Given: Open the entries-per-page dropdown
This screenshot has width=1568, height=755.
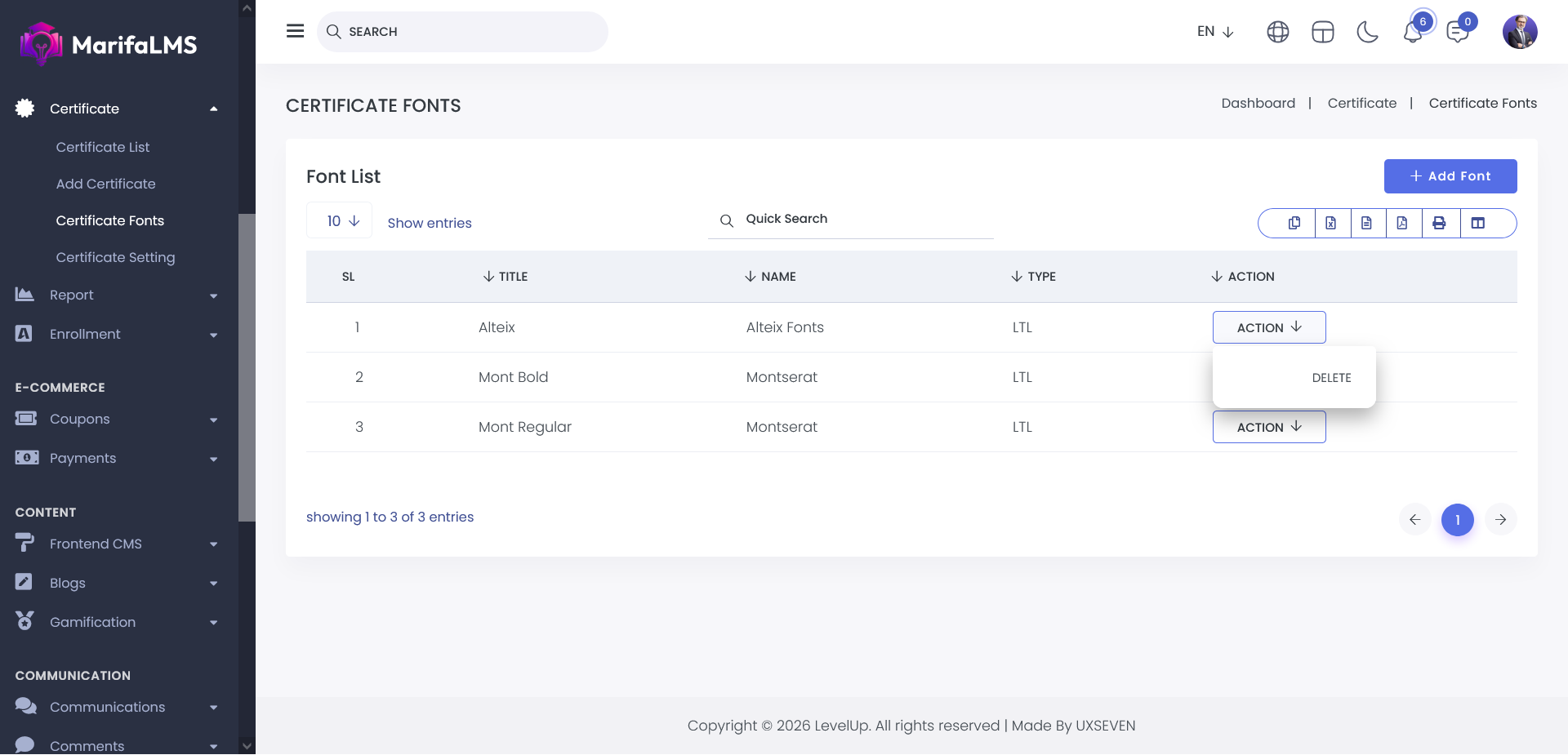Looking at the screenshot, I should point(340,221).
